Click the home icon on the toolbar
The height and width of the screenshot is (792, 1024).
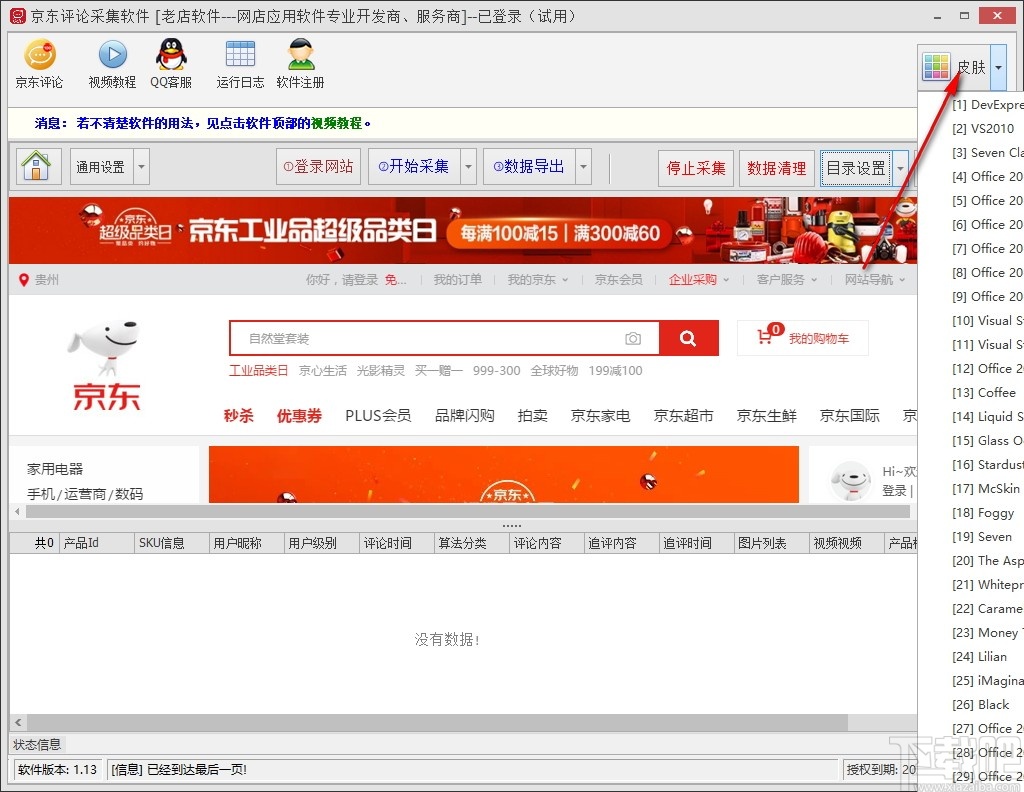(x=37, y=167)
